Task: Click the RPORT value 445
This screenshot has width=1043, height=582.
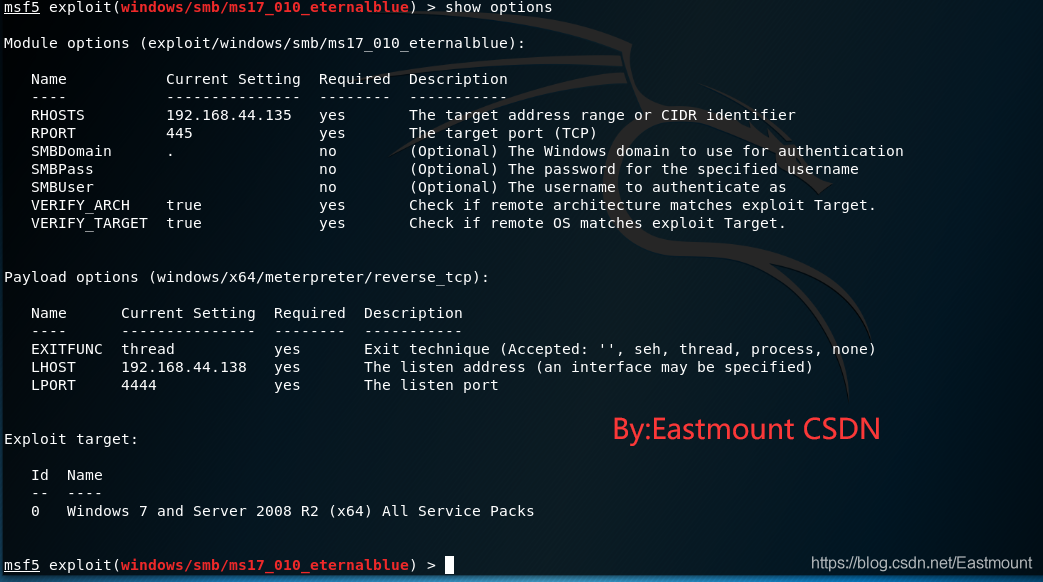Action: tap(180, 133)
